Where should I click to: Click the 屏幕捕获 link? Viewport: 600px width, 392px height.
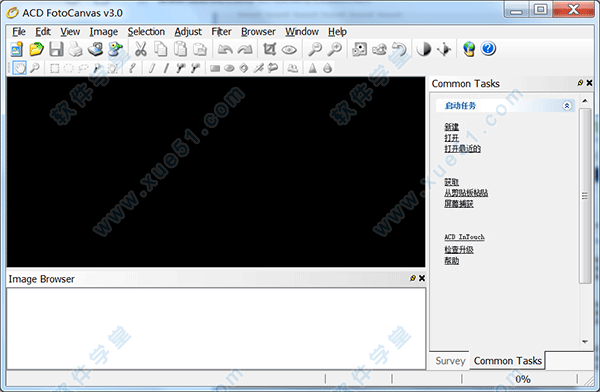(x=459, y=204)
